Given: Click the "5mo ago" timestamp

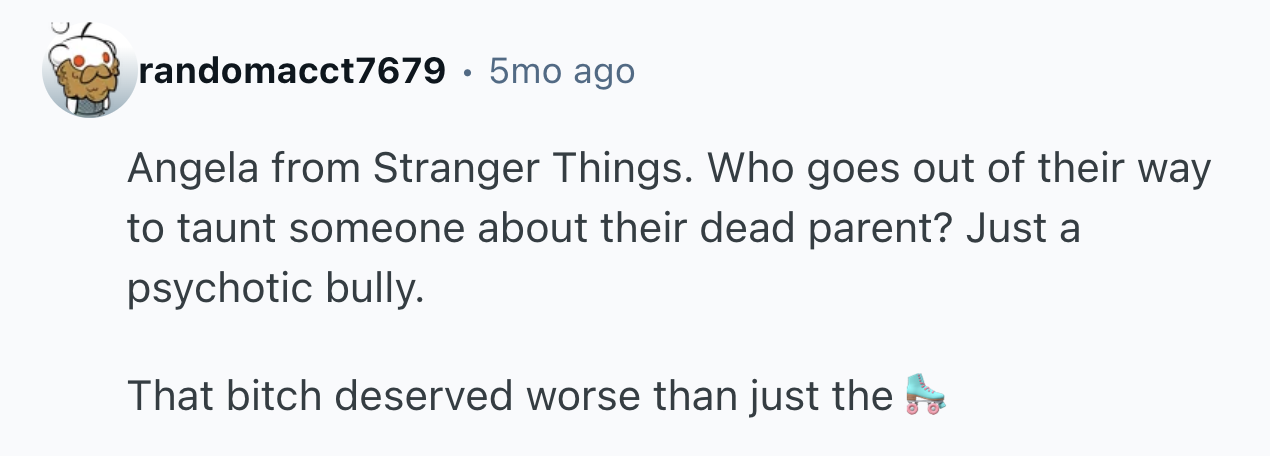Looking at the screenshot, I should coord(561,71).
